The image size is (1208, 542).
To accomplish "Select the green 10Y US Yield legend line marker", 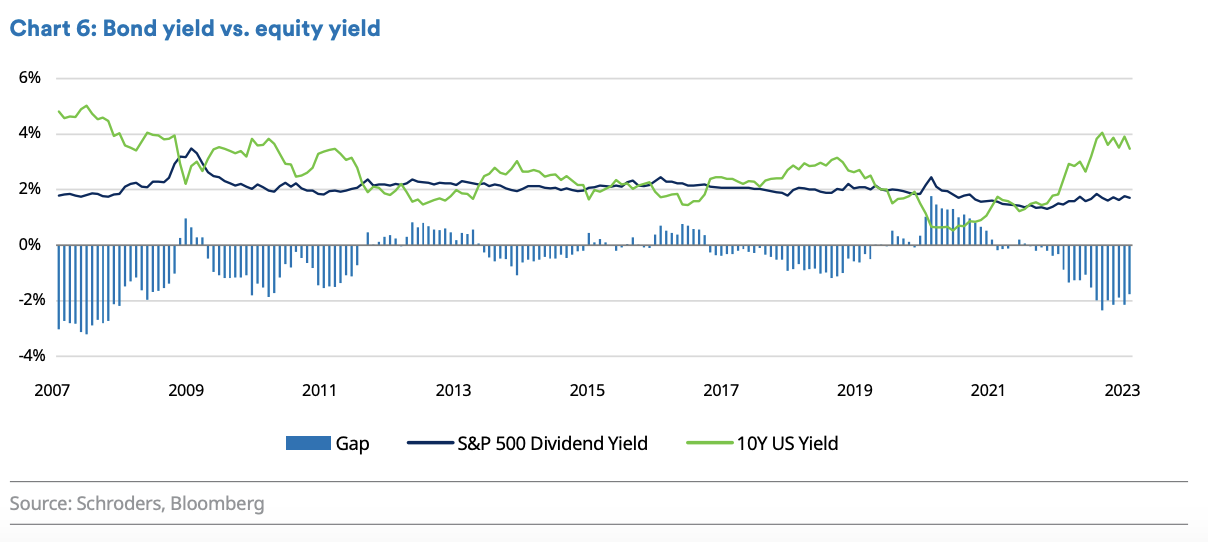I will (x=709, y=443).
